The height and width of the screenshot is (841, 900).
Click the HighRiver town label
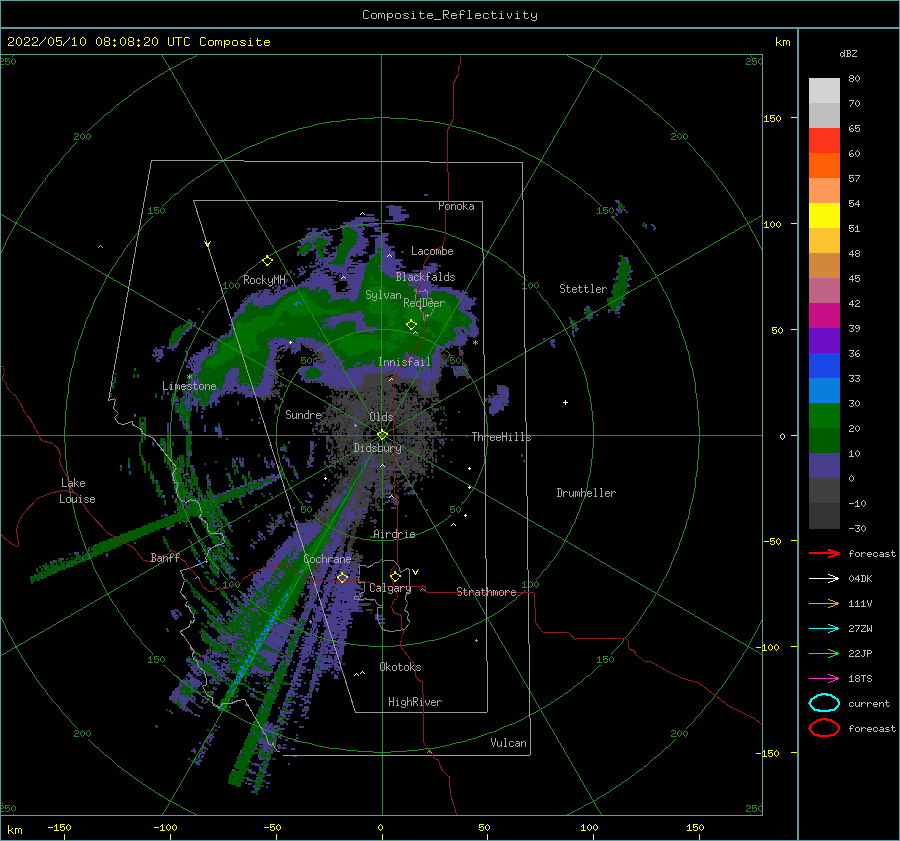coord(415,702)
